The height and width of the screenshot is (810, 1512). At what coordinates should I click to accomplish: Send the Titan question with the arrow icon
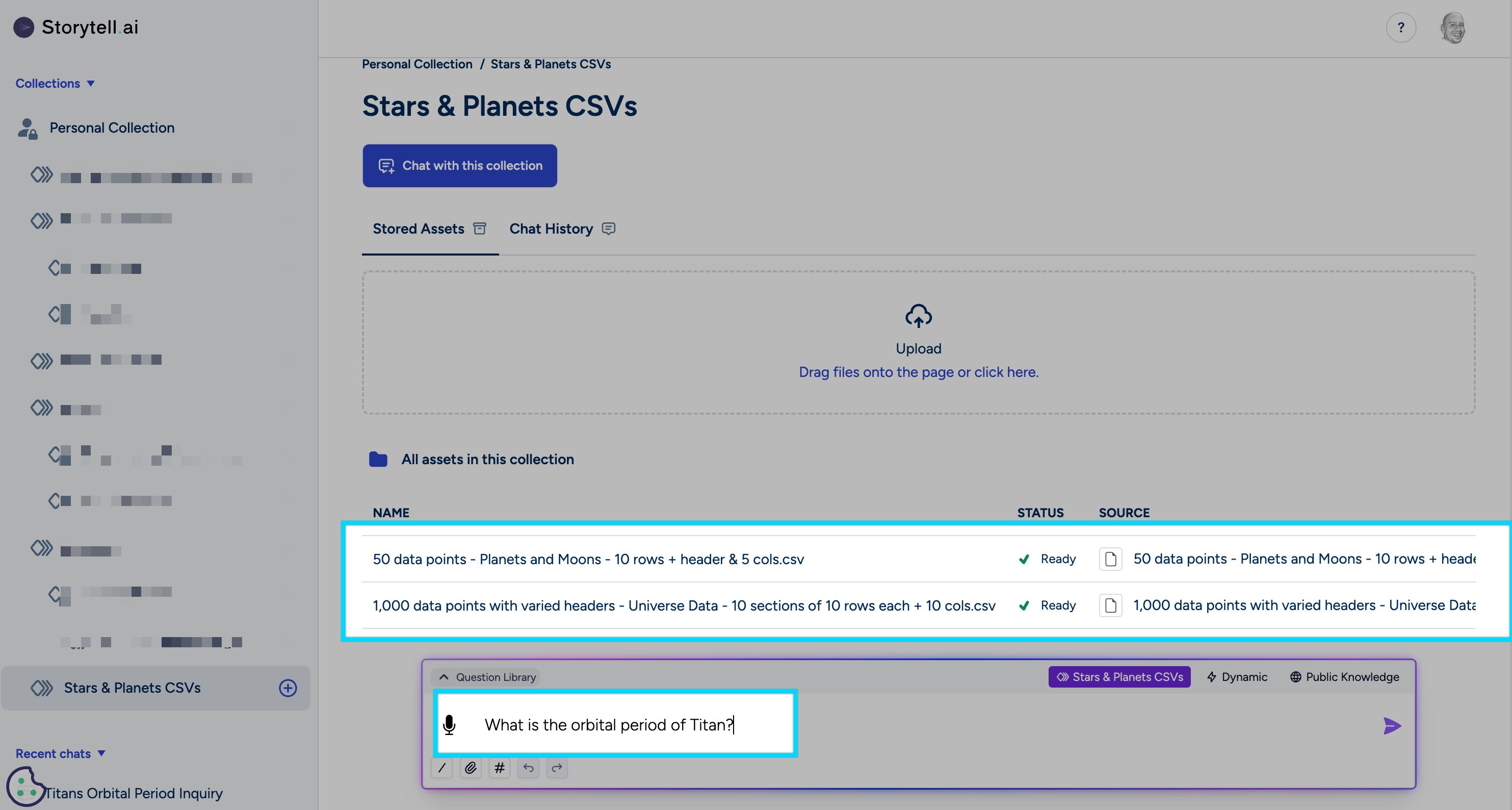[1392, 725]
